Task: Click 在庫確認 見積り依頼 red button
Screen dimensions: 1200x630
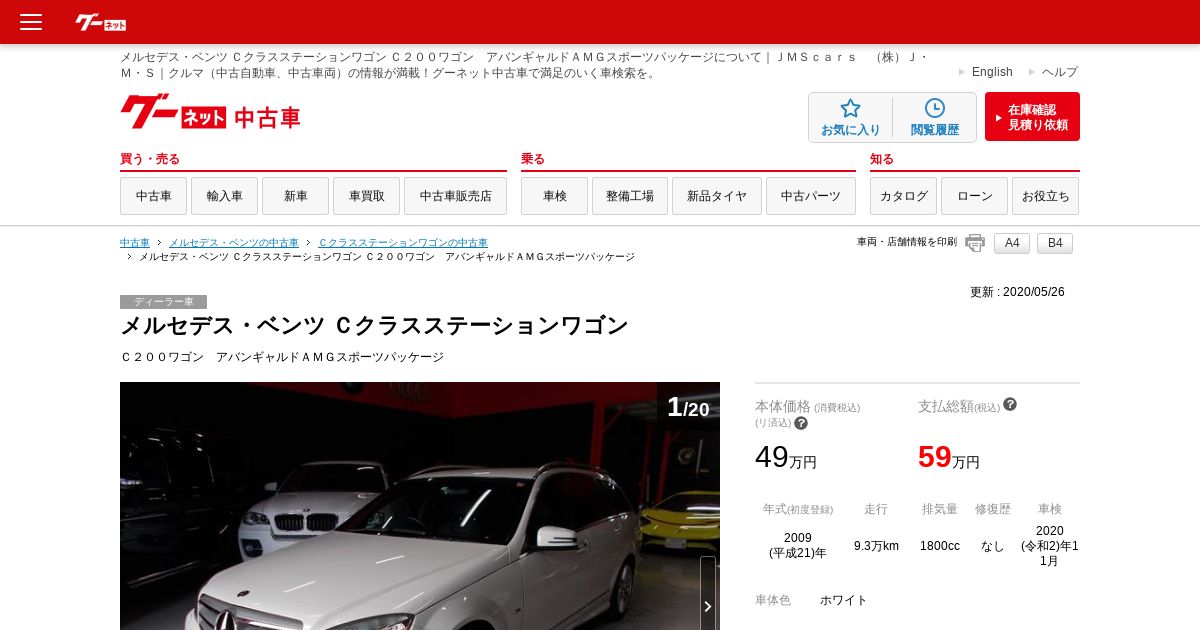Action: [x=1032, y=117]
